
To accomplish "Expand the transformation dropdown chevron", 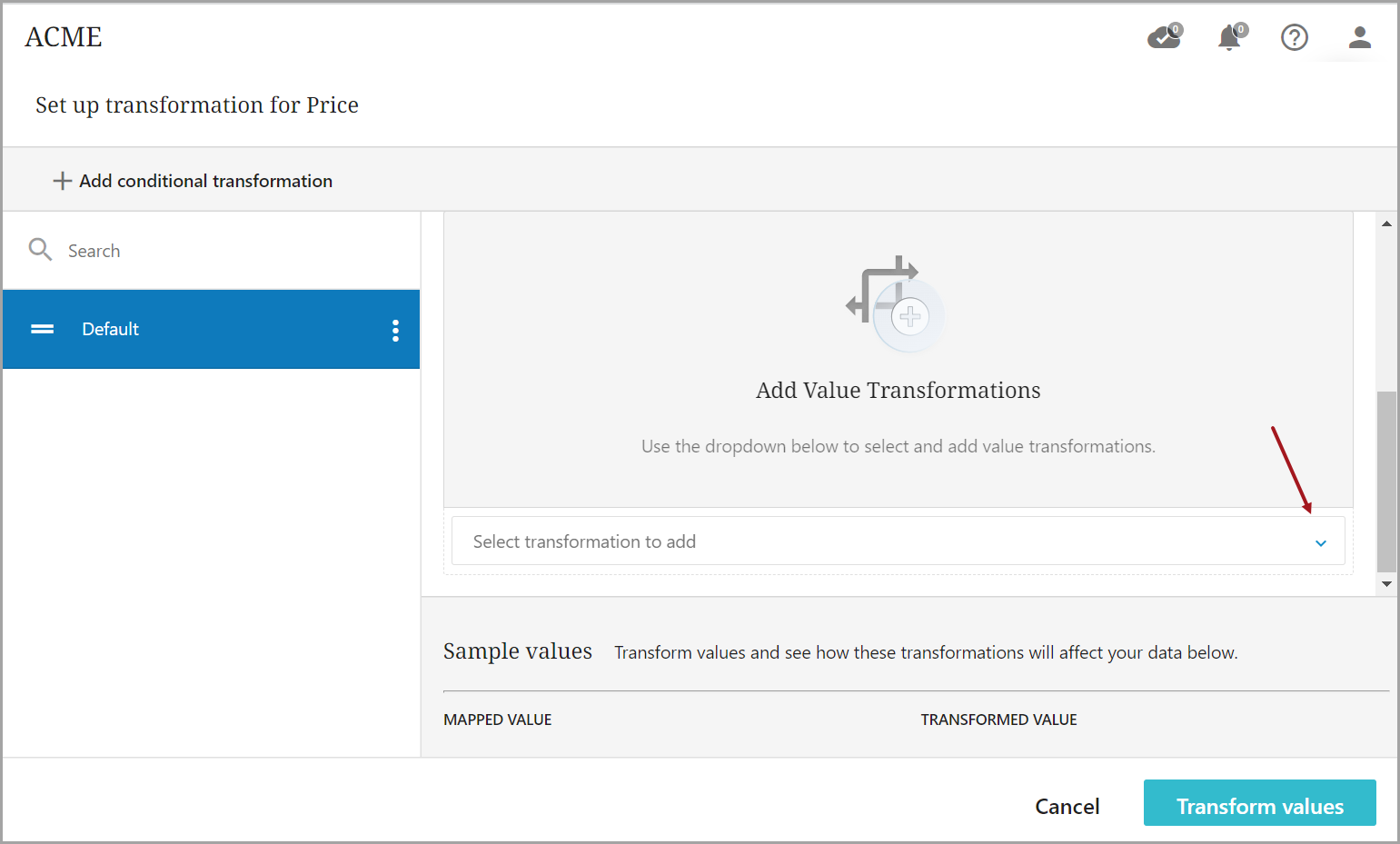I will (1320, 542).
